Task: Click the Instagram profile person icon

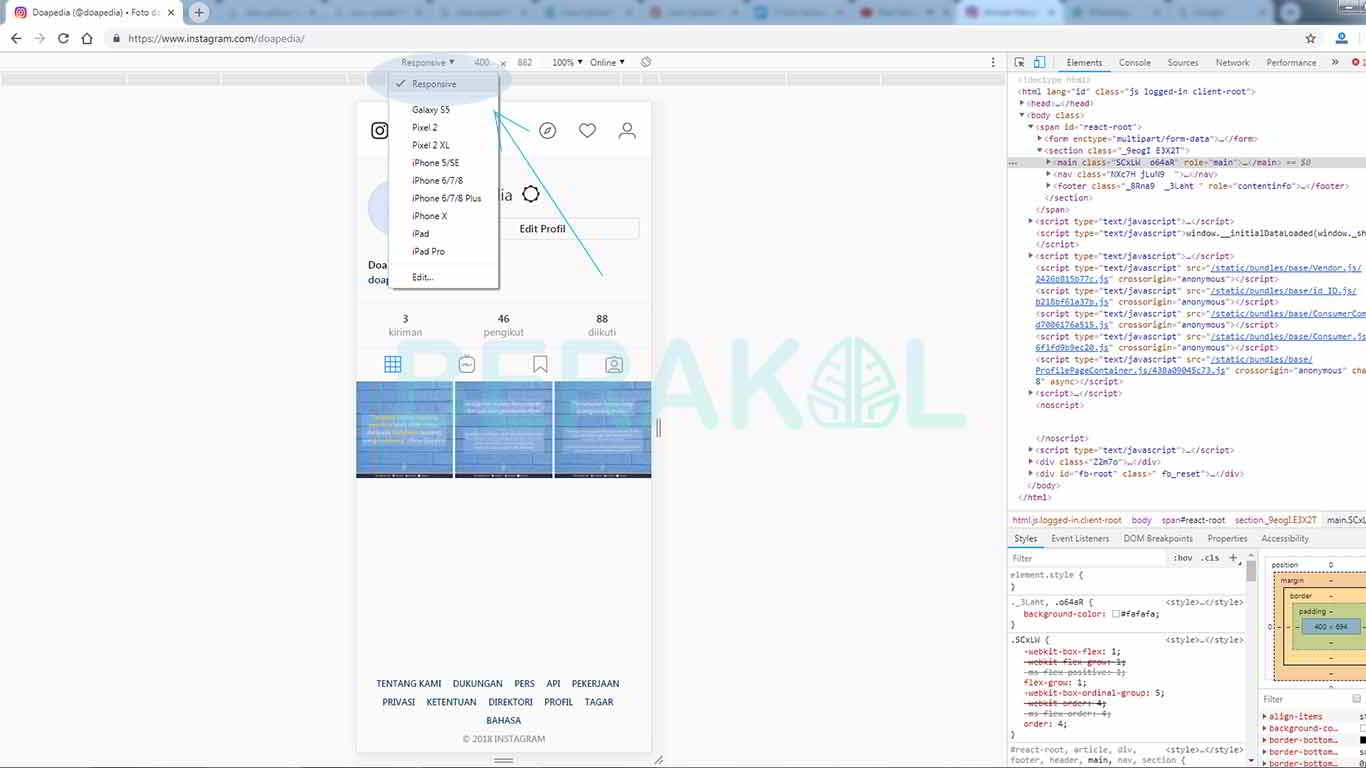Action: pyautogui.click(x=627, y=131)
